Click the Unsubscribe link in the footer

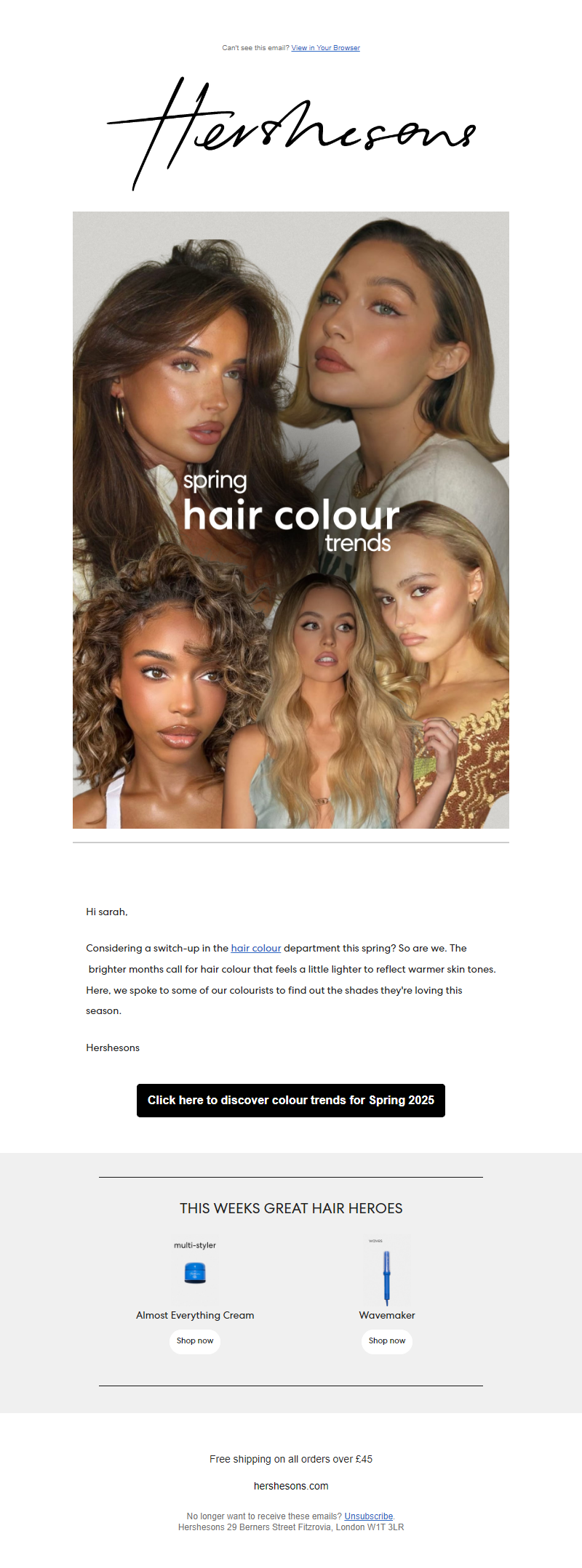(x=369, y=1516)
